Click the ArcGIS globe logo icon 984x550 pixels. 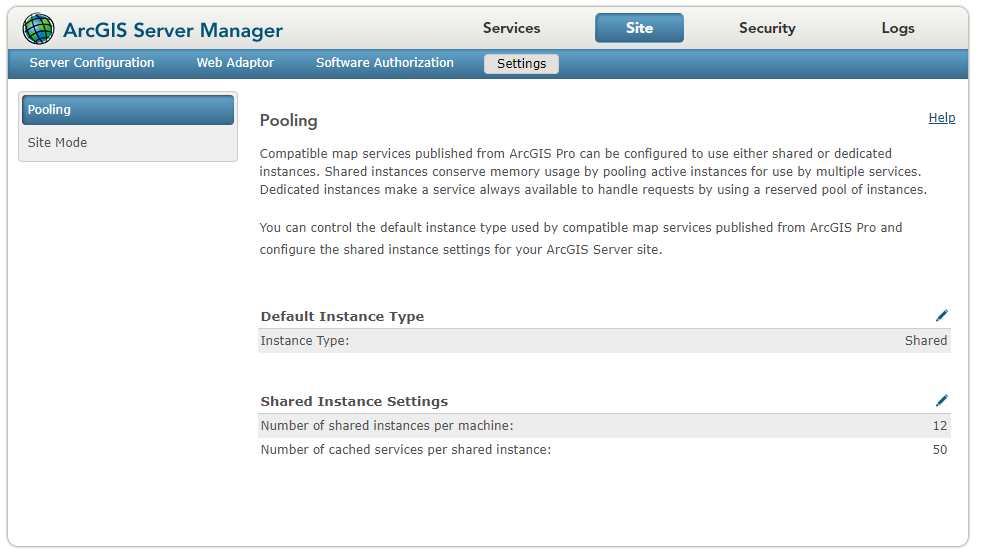39,29
